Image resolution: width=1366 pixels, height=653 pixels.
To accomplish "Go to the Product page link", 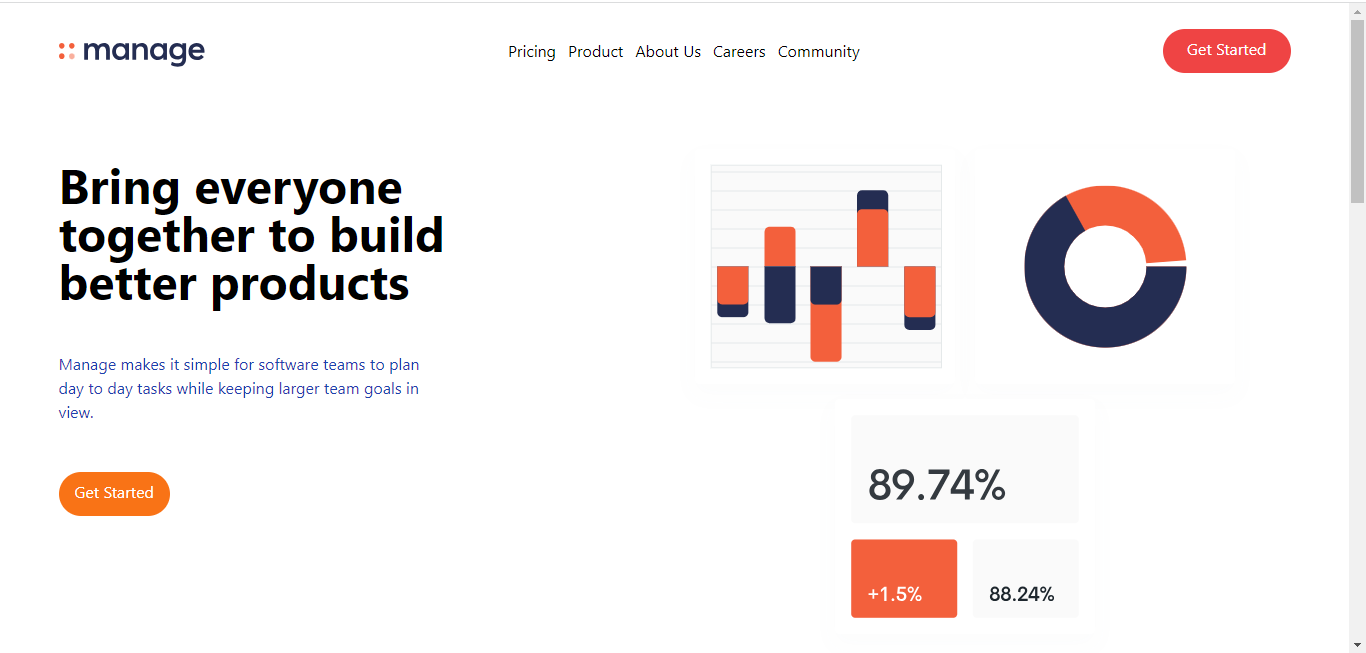I will [596, 52].
